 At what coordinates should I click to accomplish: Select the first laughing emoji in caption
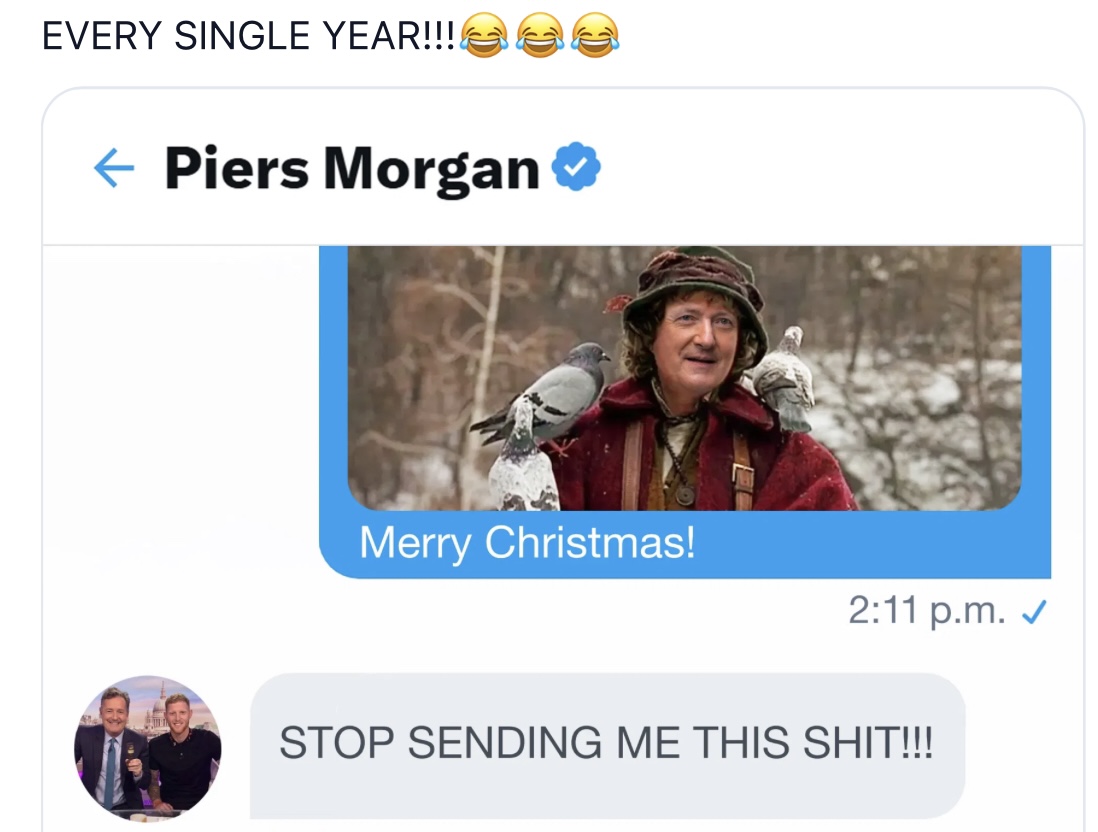pyautogui.click(x=485, y=37)
